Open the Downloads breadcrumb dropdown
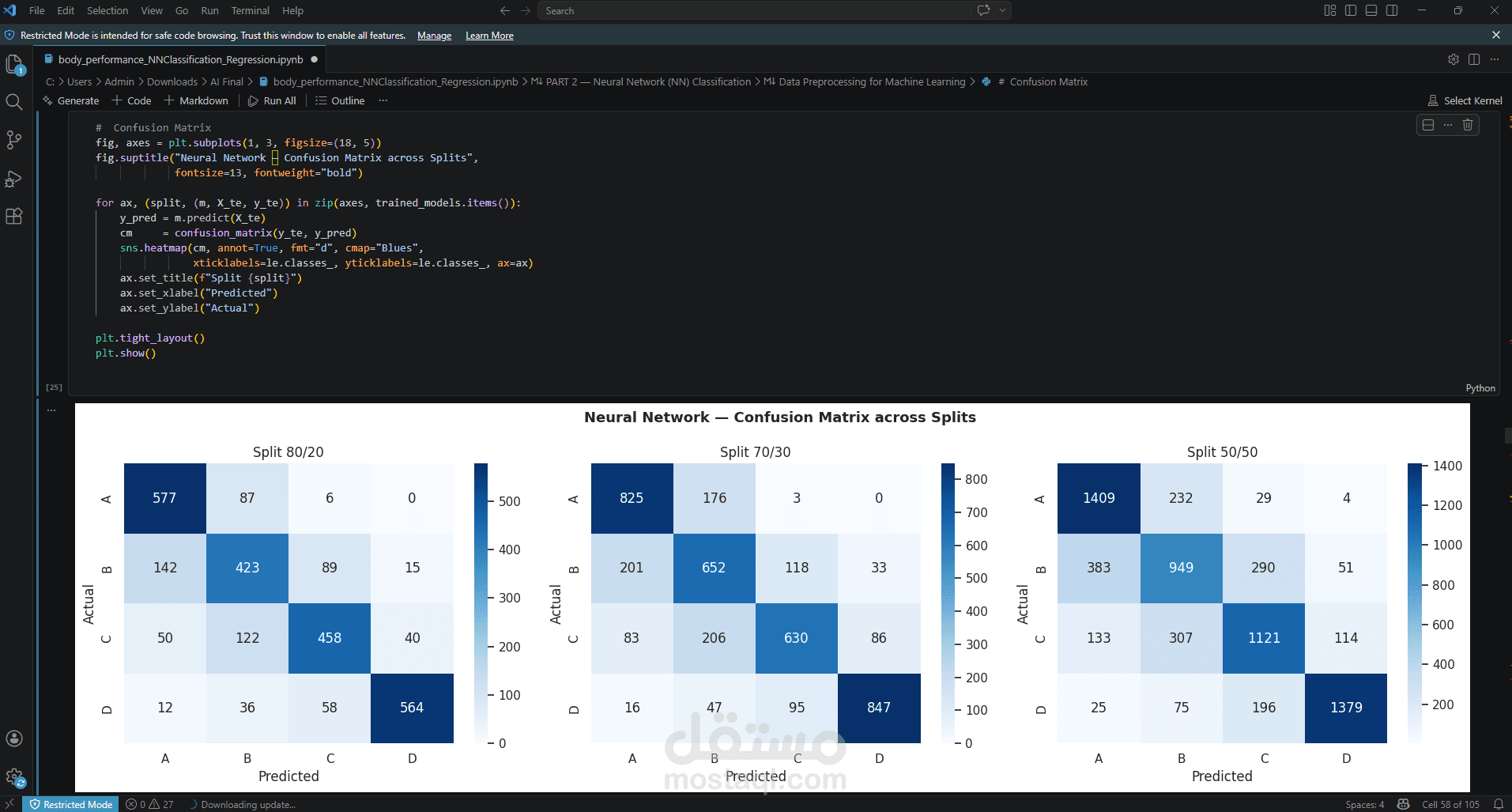This screenshot has height=812, width=1512. (x=172, y=81)
